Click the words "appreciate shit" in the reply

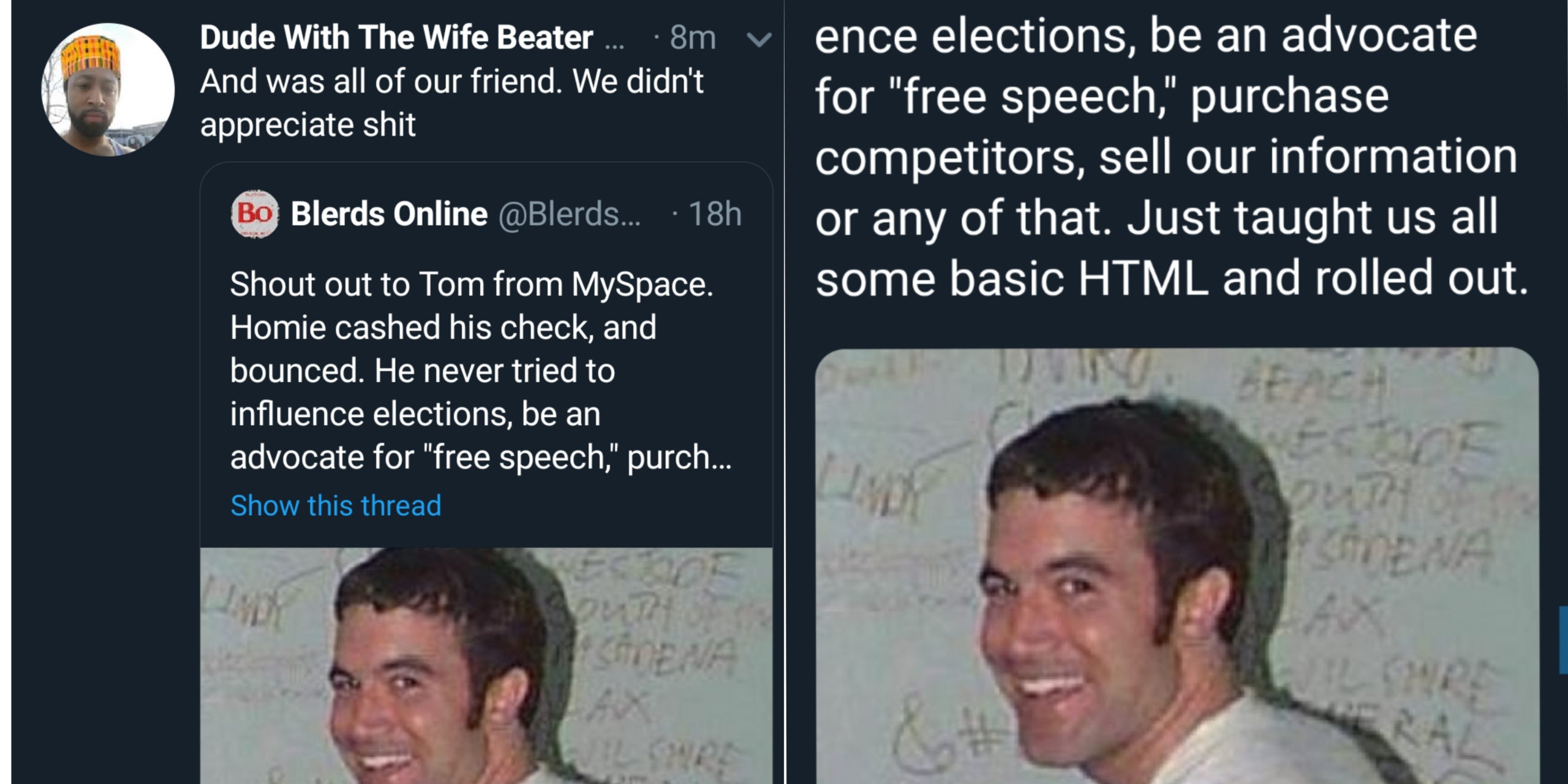[x=307, y=125]
